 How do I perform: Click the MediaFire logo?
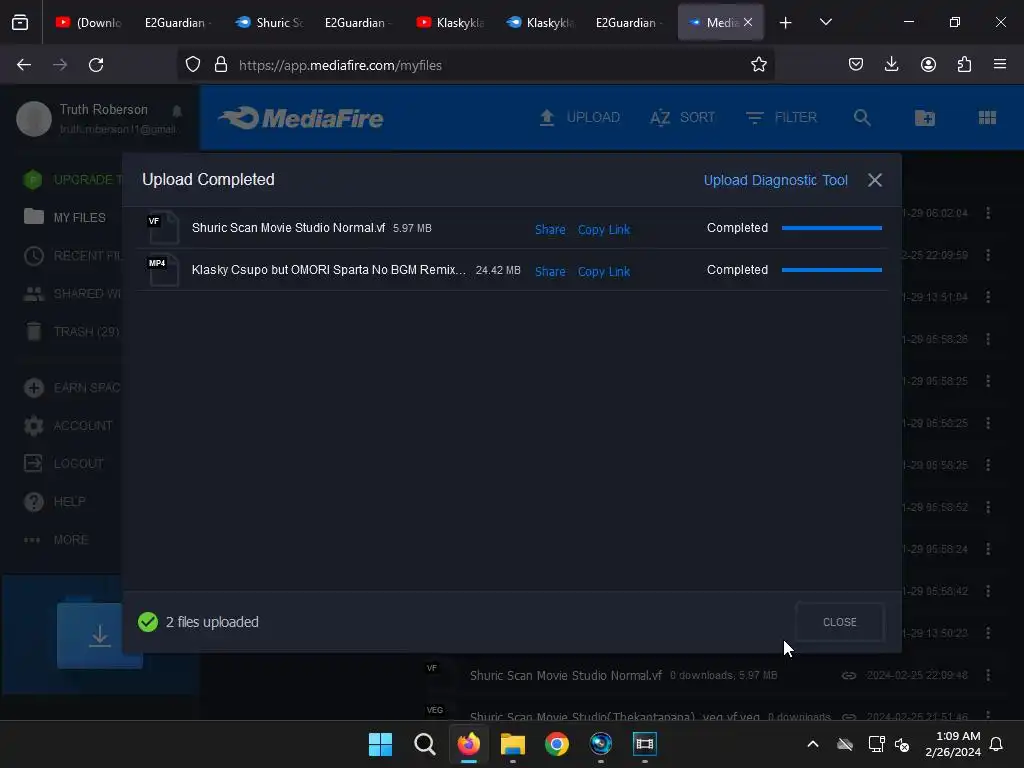coord(301,118)
